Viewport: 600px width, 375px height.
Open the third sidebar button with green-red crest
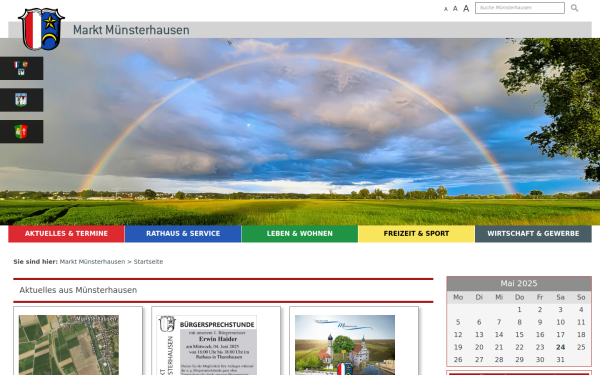coord(21,132)
